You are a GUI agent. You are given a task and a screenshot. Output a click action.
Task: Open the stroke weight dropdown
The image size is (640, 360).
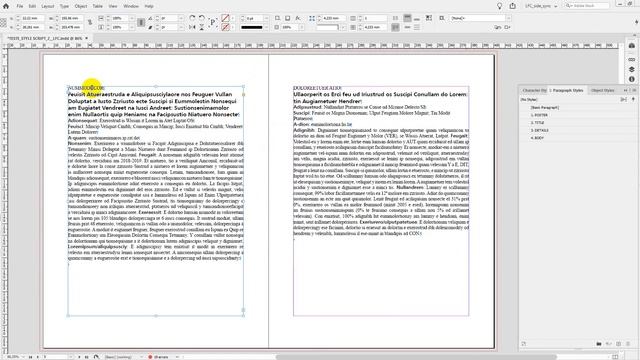pos(266,18)
